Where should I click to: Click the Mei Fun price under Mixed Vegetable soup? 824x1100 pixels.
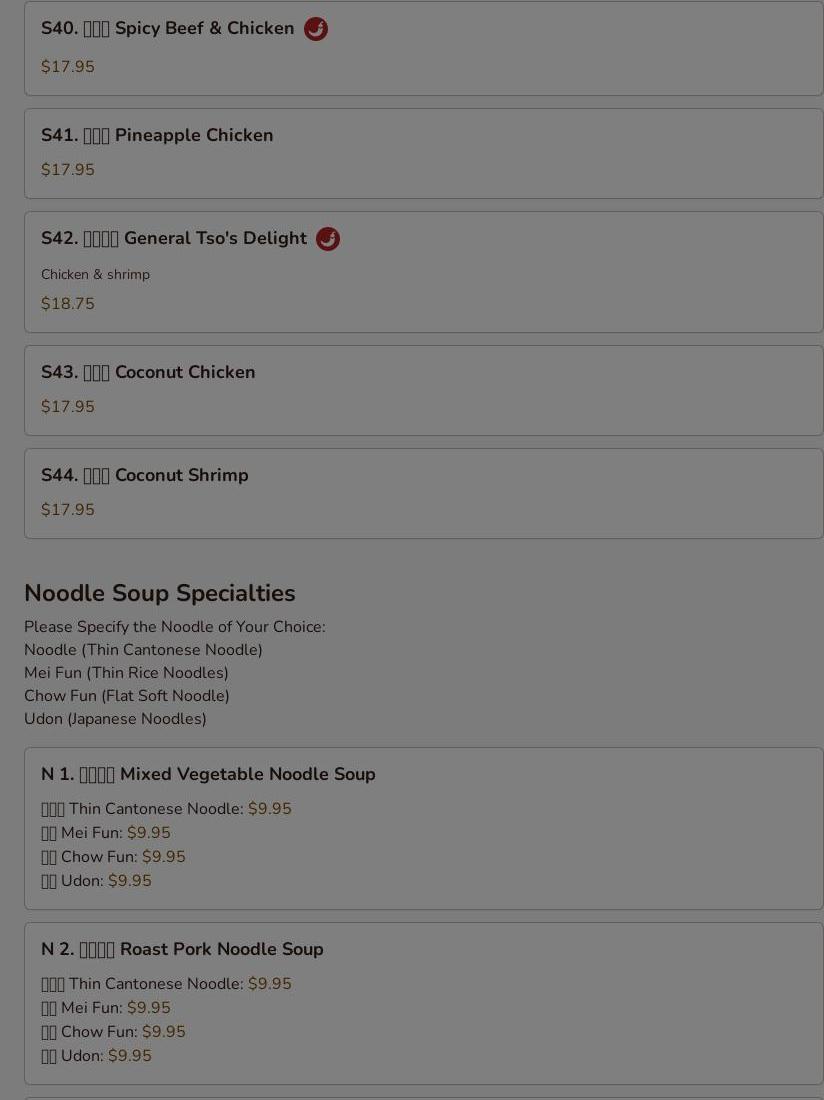[149, 833]
